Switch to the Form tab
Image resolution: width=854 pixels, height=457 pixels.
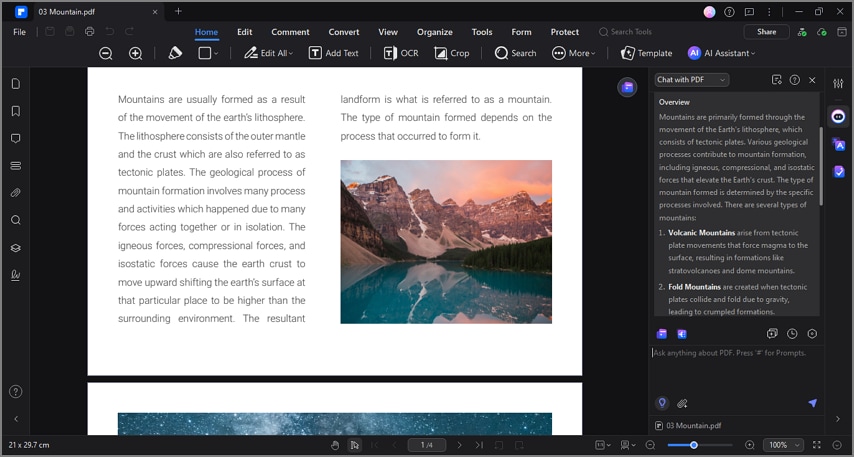pos(521,32)
